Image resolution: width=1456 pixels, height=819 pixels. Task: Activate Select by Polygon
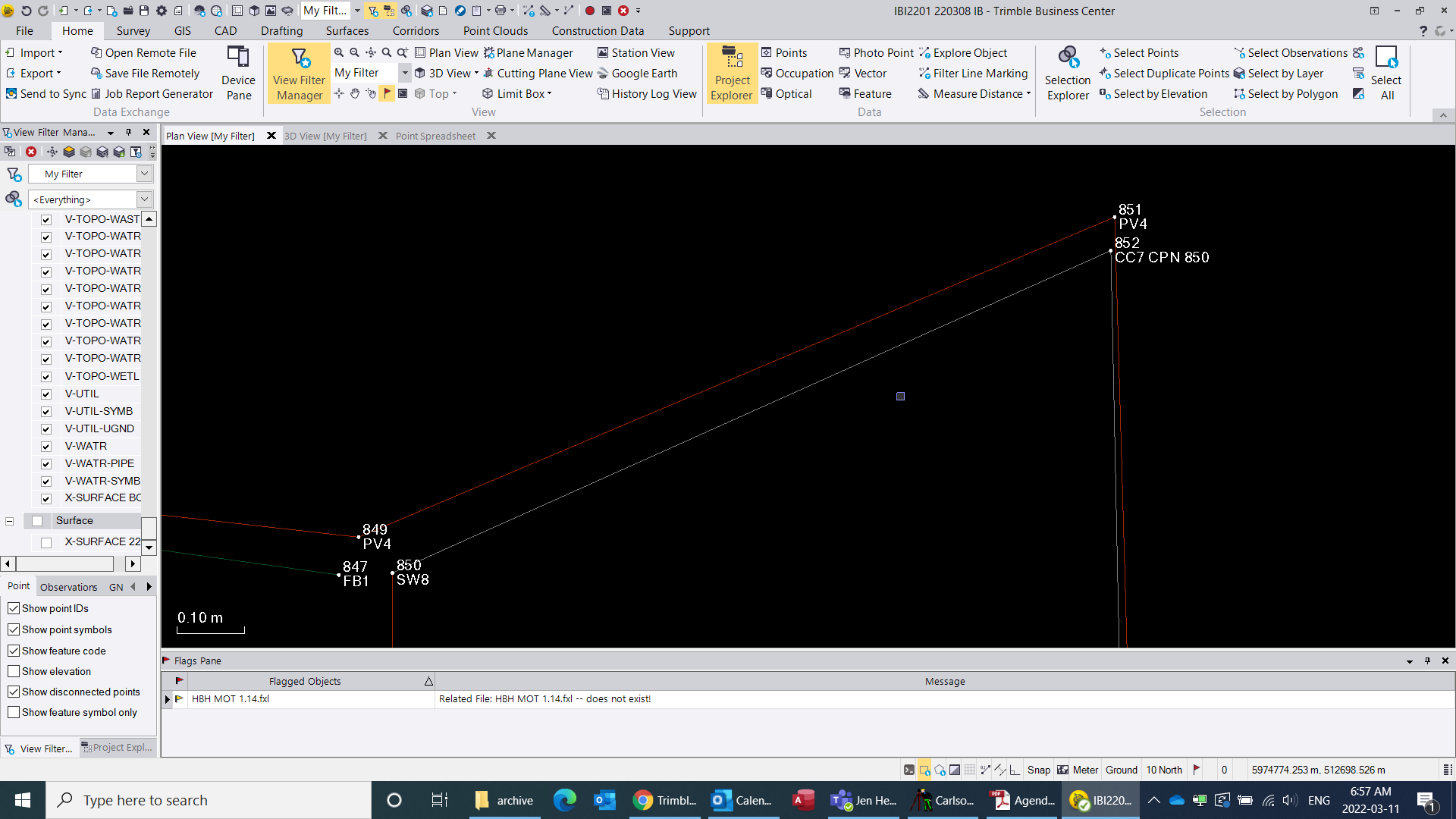coord(1285,93)
